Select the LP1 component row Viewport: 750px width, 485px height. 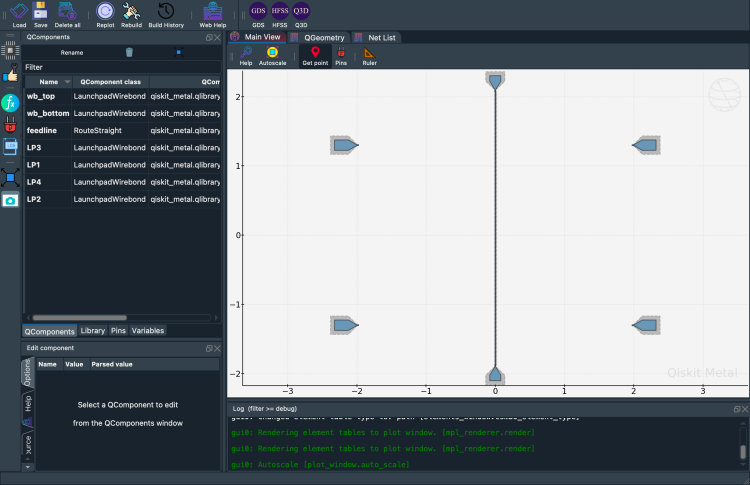click(x=122, y=165)
